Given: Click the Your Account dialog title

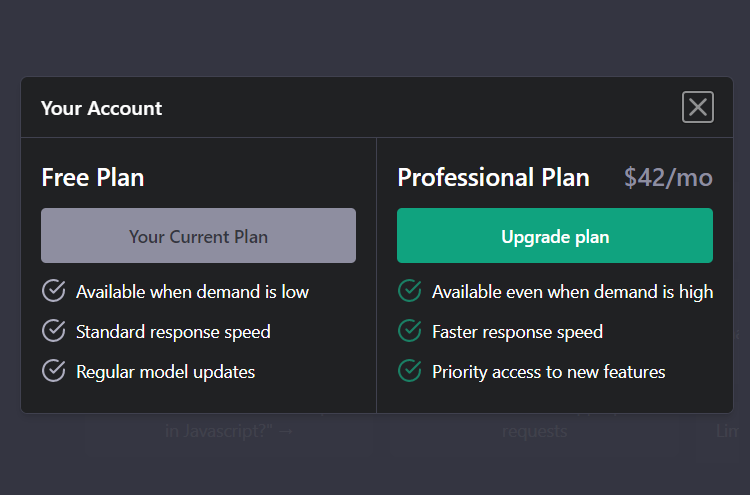Looking at the screenshot, I should pos(101,108).
